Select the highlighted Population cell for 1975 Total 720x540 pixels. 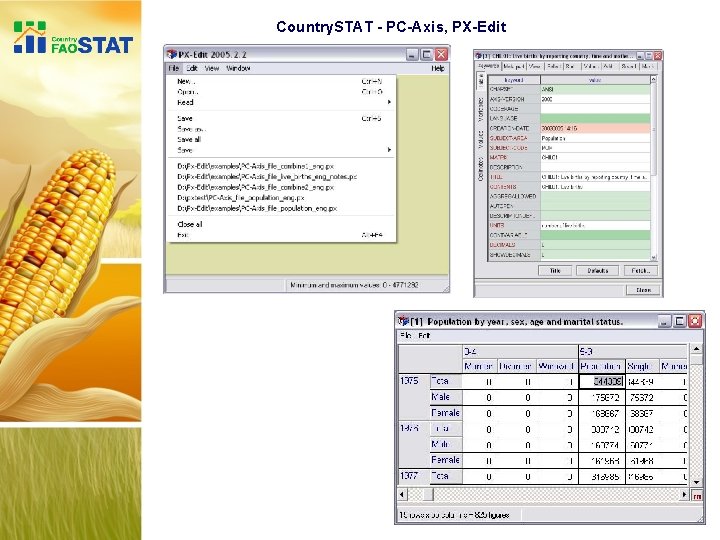coord(602,382)
